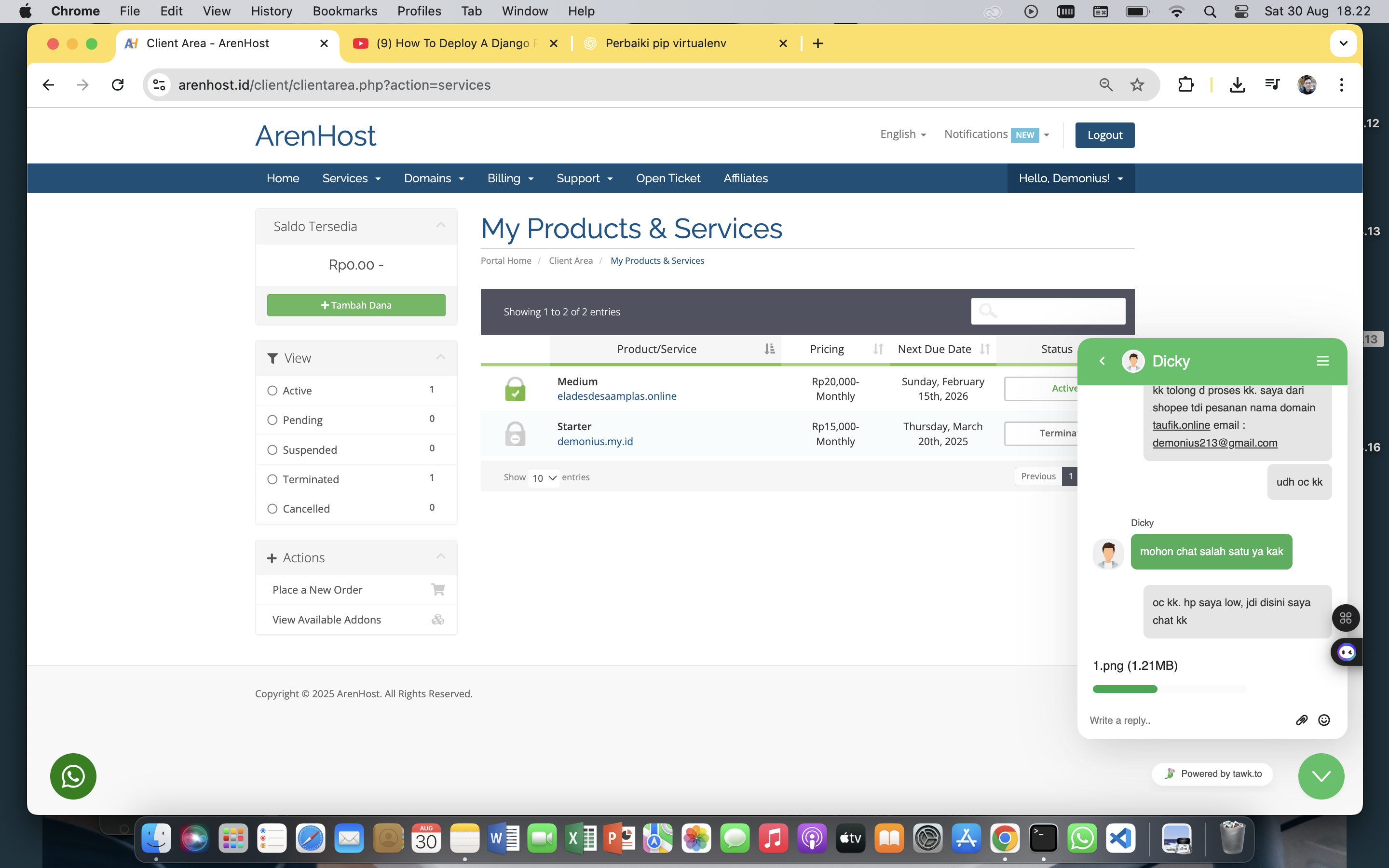This screenshot has width=1389, height=868.
Task: Collapse the Saldo Tersedia panel
Action: coord(440,226)
